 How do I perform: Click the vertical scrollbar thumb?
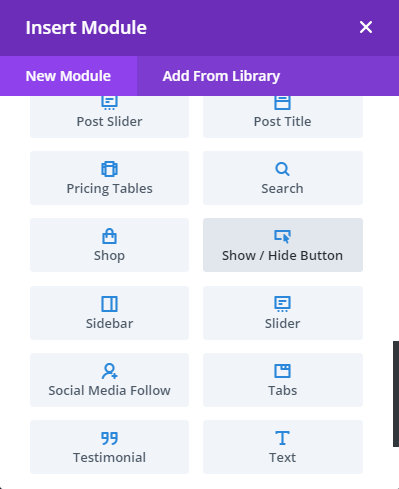396,394
